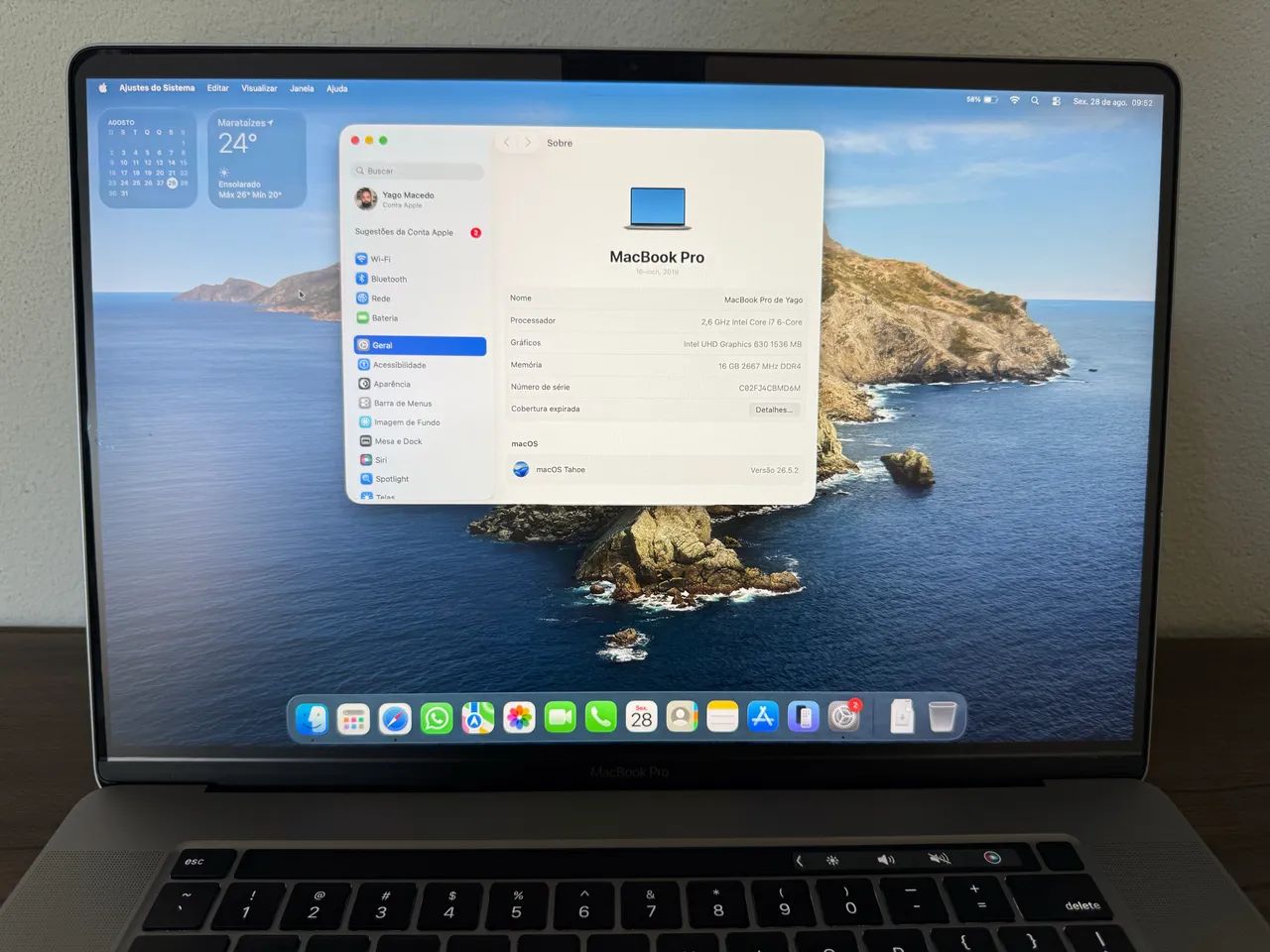Viewport: 1270px width, 952px height.
Task: Launch FaceTime from the Dock
Action: tap(561, 717)
